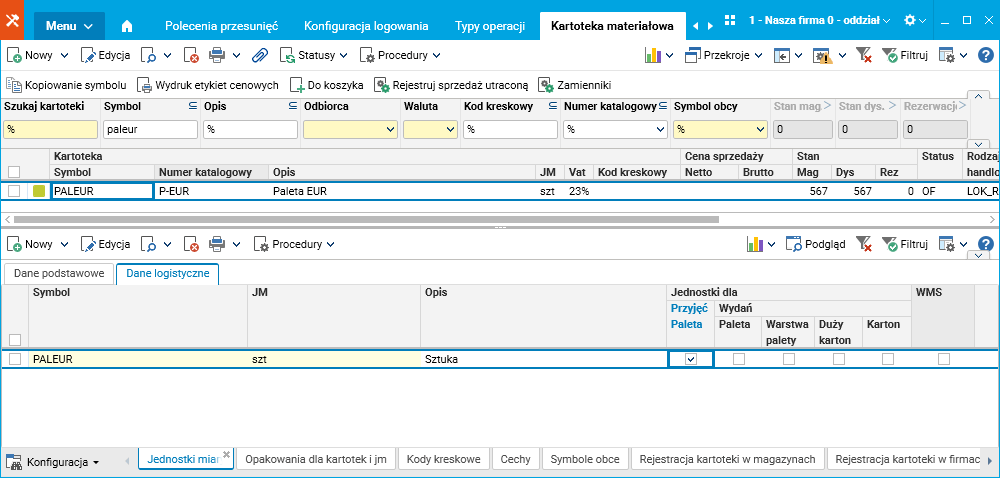This screenshot has width=1000, height=478.
Task: Click the Podgląd button
Action: (x=815, y=243)
